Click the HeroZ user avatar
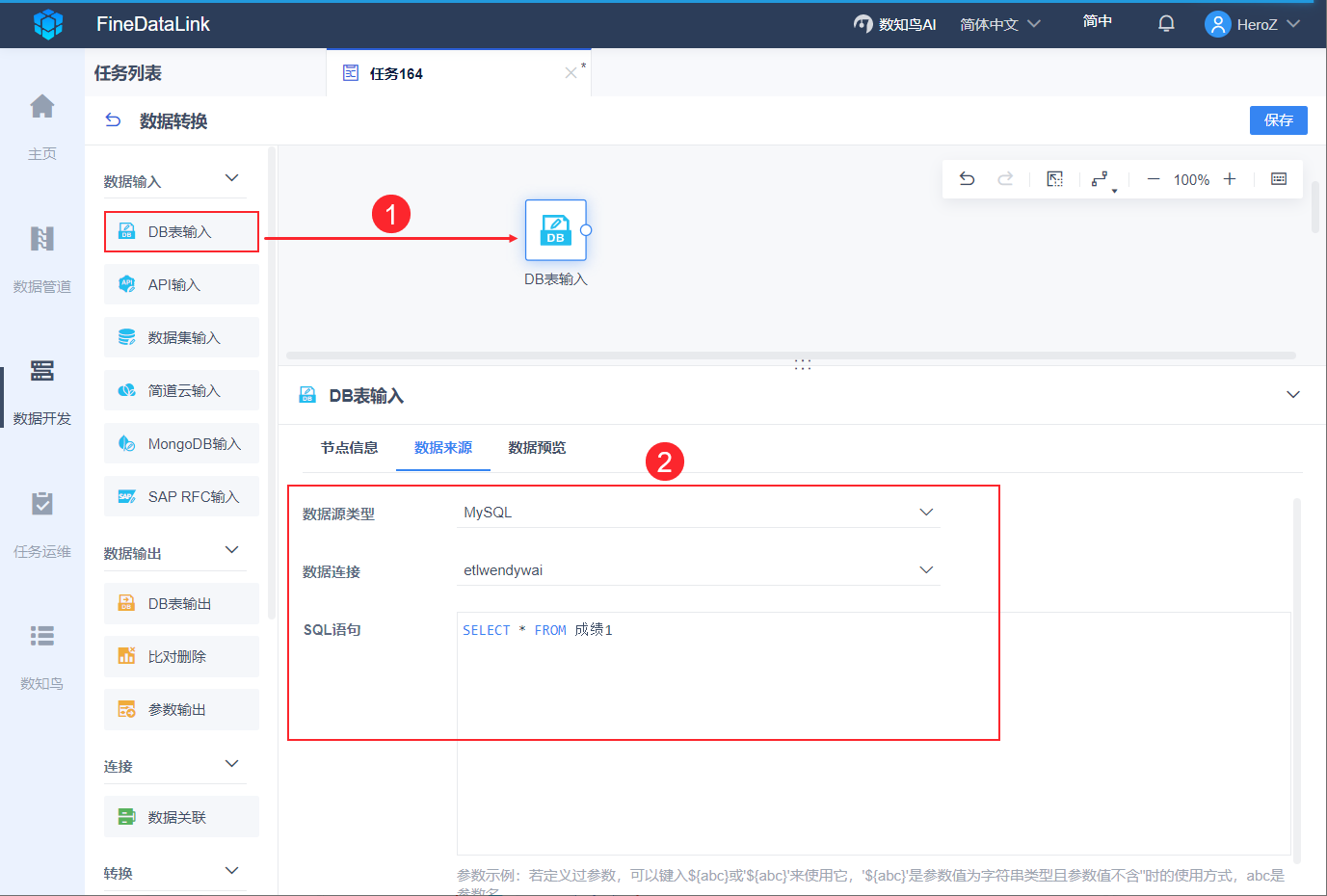Screen dimensions: 1327x896 pyautogui.click(x=1218, y=24)
